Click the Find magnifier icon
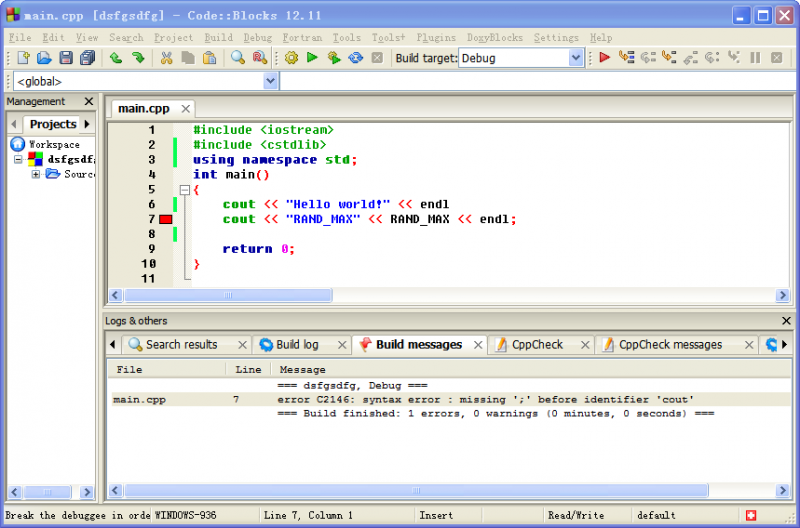The width and height of the screenshot is (800, 528). coord(238,58)
